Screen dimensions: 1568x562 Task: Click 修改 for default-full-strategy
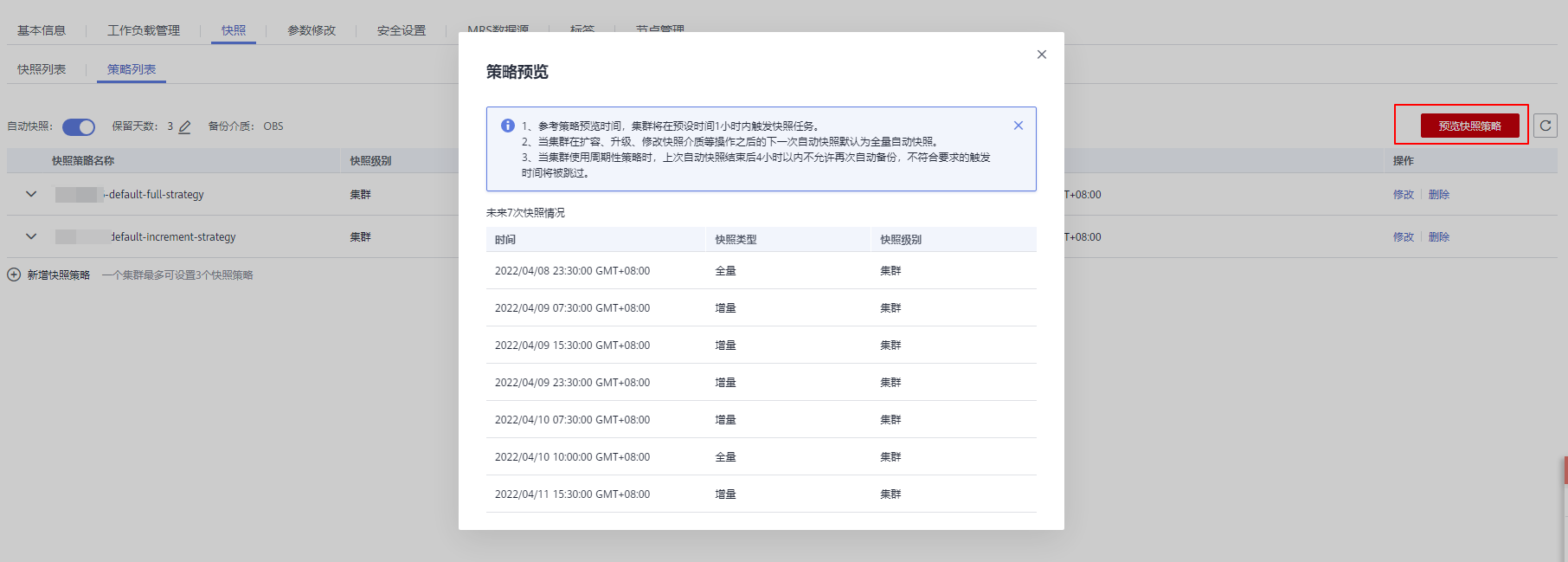point(1403,195)
